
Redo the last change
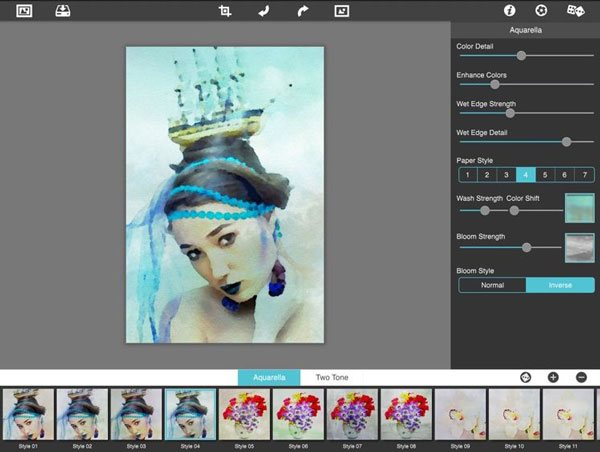(302, 11)
